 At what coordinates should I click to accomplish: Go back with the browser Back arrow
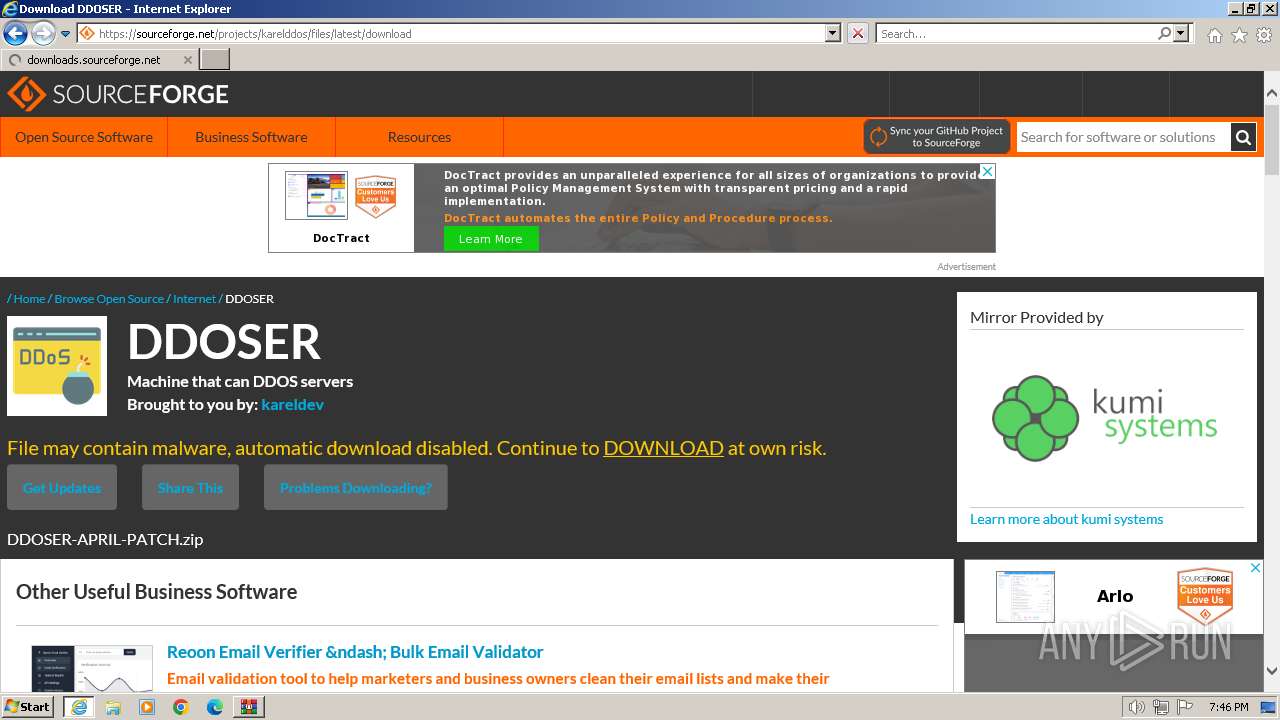click(15, 34)
